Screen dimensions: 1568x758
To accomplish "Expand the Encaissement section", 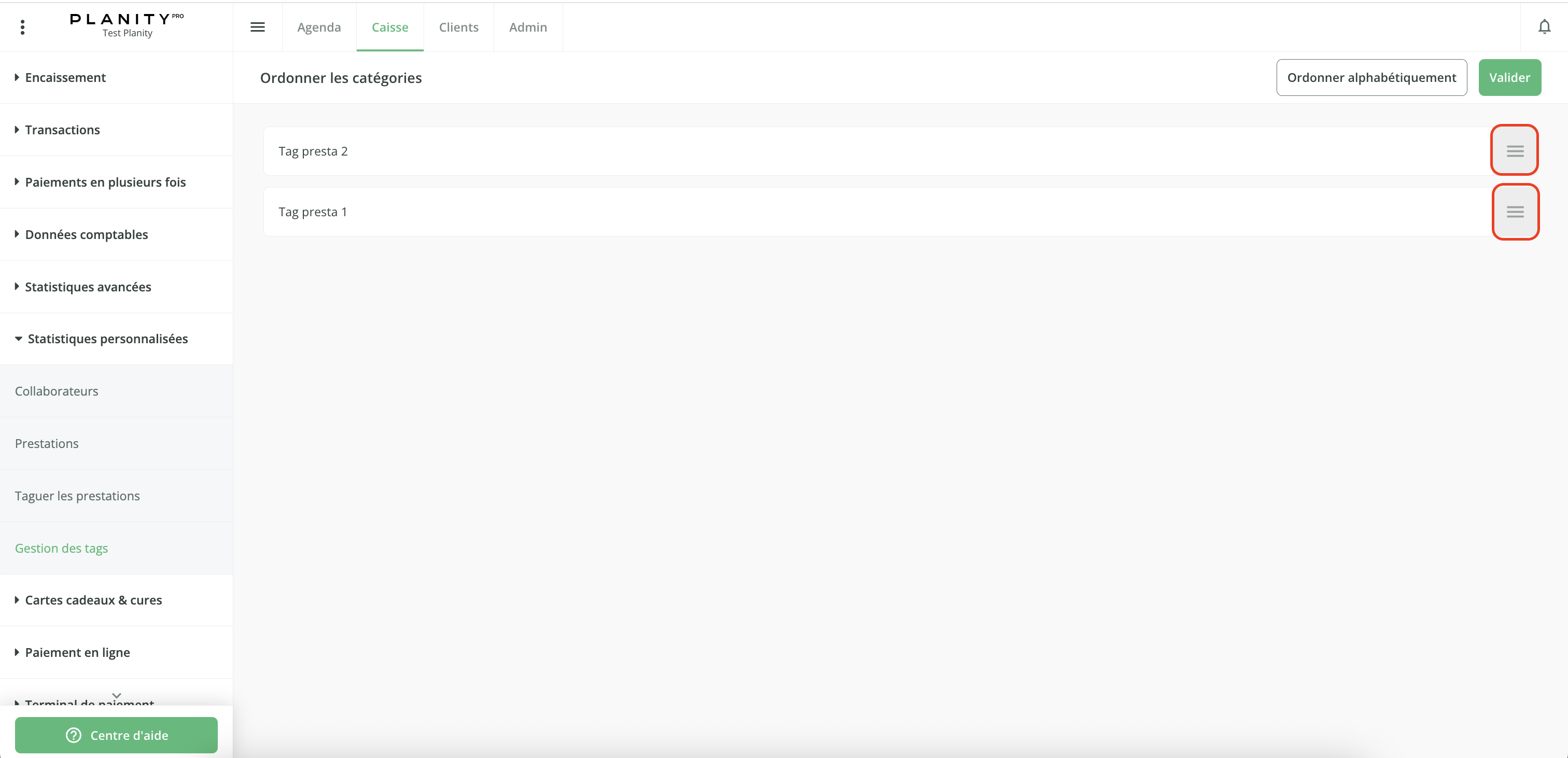I will tap(116, 77).
